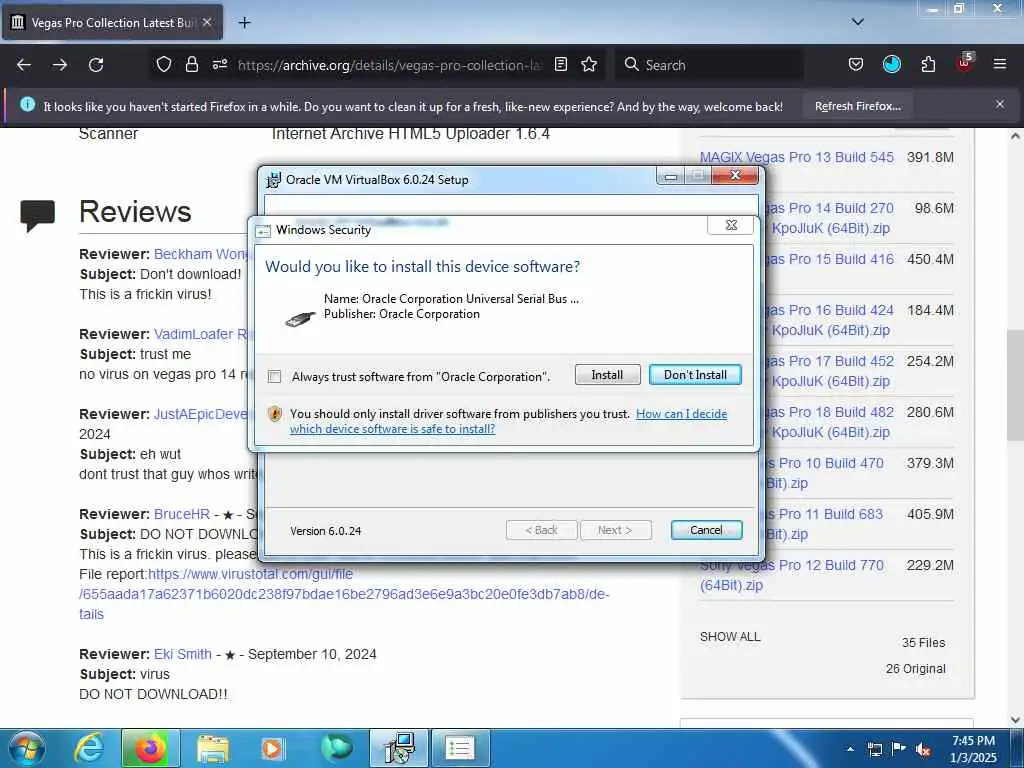Open reviewer Eki Smith profile
This screenshot has width=1024, height=768.
(183, 654)
